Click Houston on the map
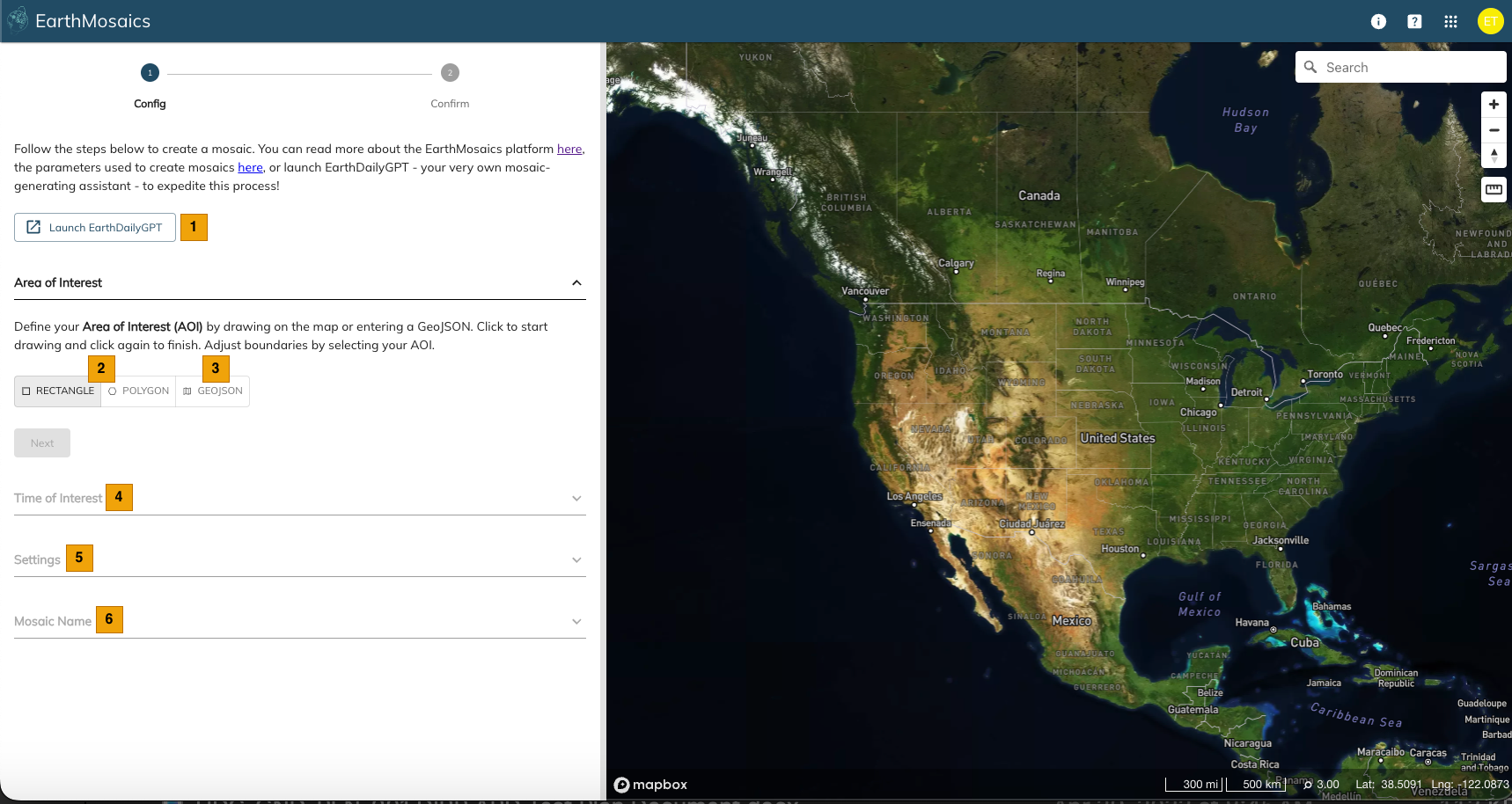Screen dimensions: 1512x804 (x=1119, y=549)
